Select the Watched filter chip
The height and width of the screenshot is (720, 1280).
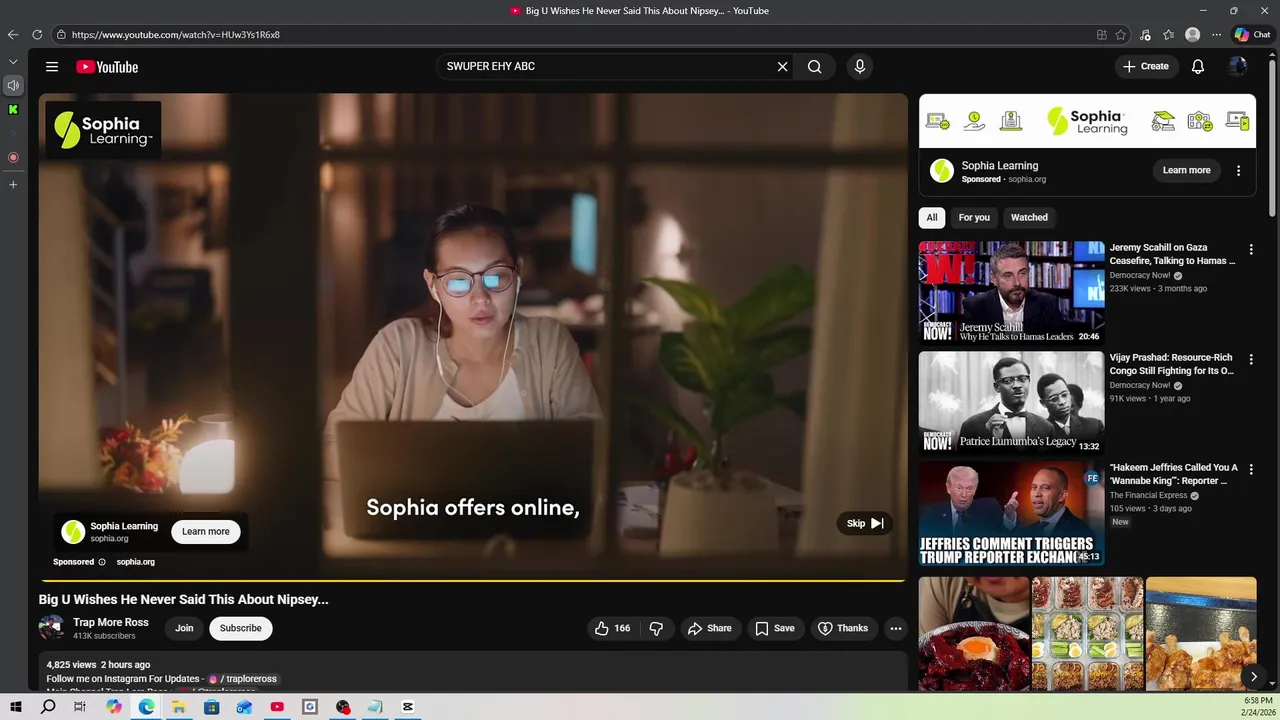[1029, 217]
